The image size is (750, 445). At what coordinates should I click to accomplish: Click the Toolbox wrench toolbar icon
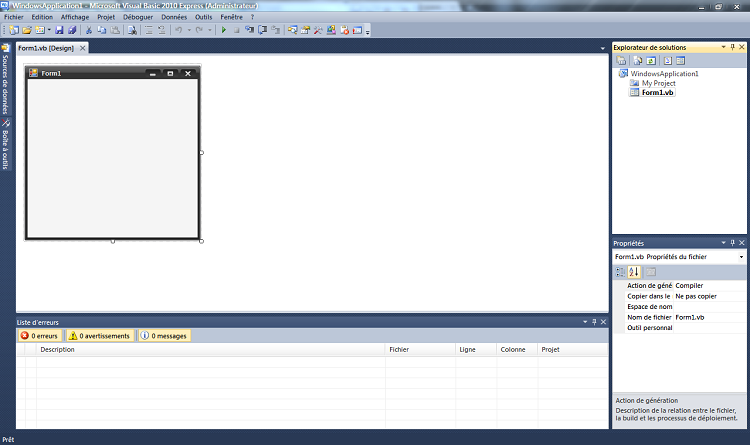point(318,30)
